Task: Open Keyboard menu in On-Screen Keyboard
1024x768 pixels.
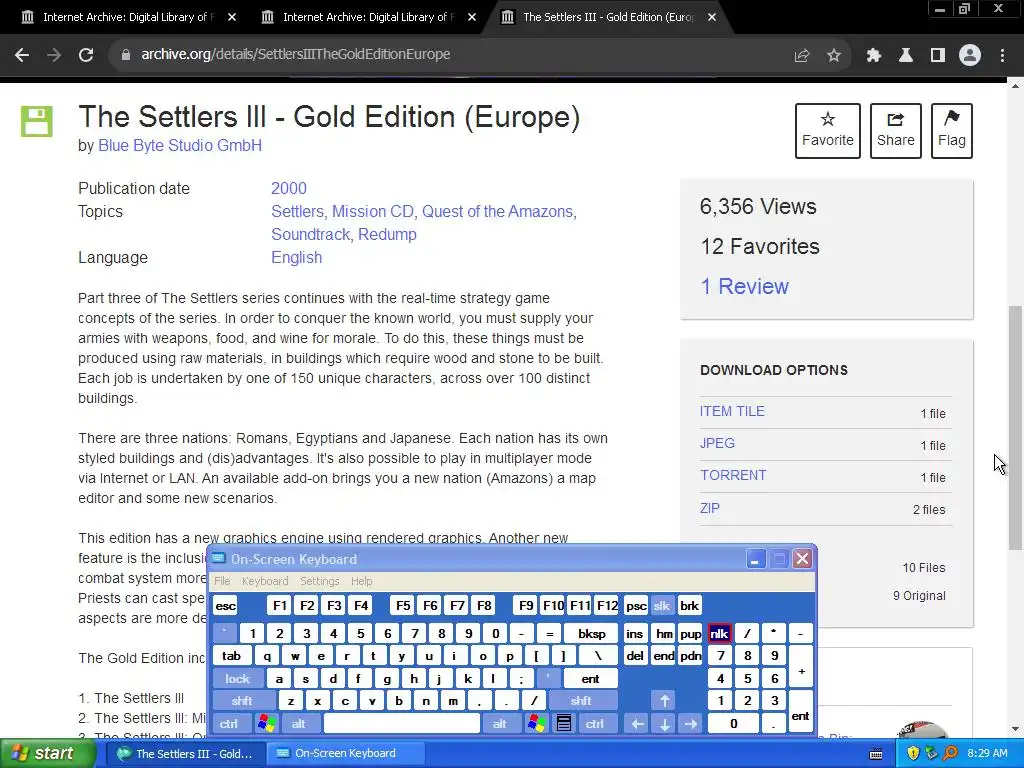Action: (x=264, y=581)
